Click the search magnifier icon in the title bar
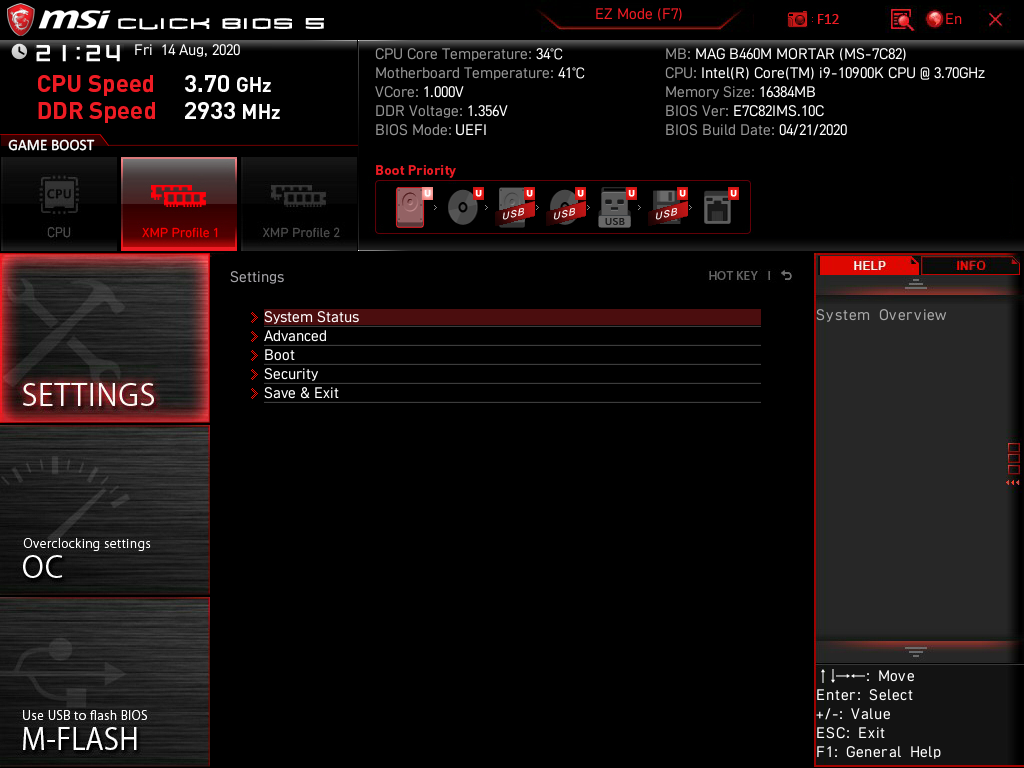The image size is (1024, 768). tap(901, 19)
